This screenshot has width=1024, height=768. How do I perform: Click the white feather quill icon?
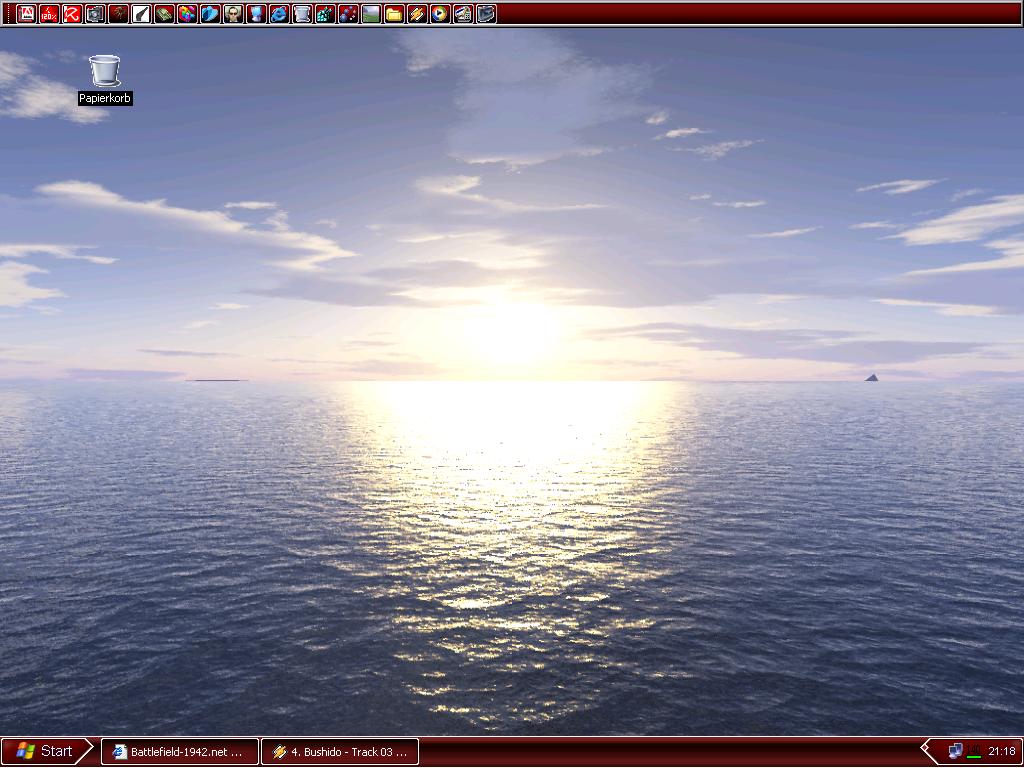tap(141, 14)
